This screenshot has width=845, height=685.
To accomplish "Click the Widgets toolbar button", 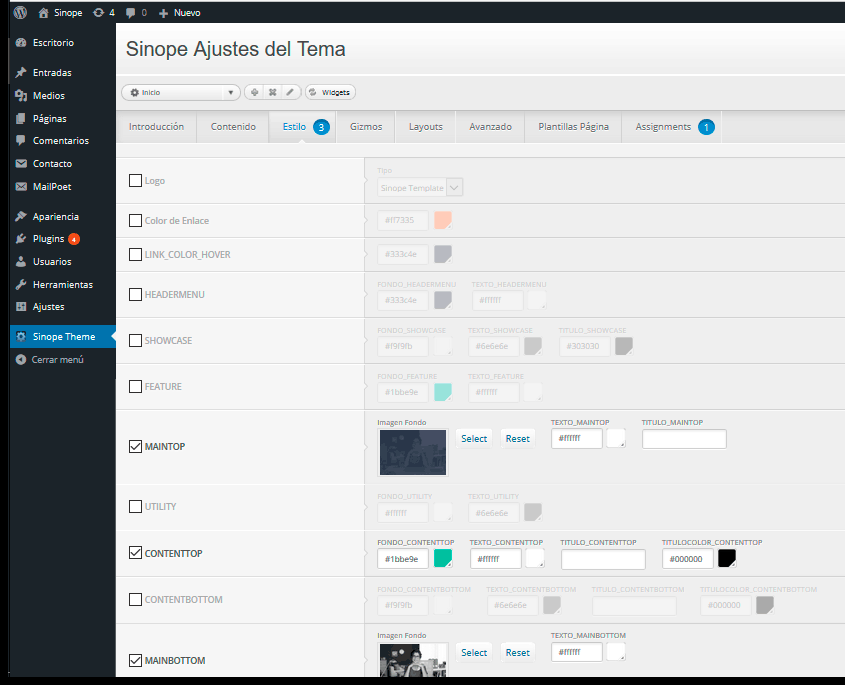I will pos(330,92).
